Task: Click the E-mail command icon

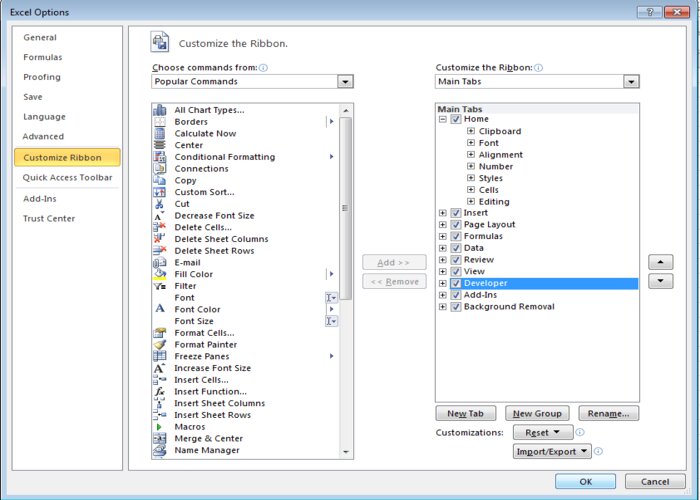Action: click(x=159, y=262)
